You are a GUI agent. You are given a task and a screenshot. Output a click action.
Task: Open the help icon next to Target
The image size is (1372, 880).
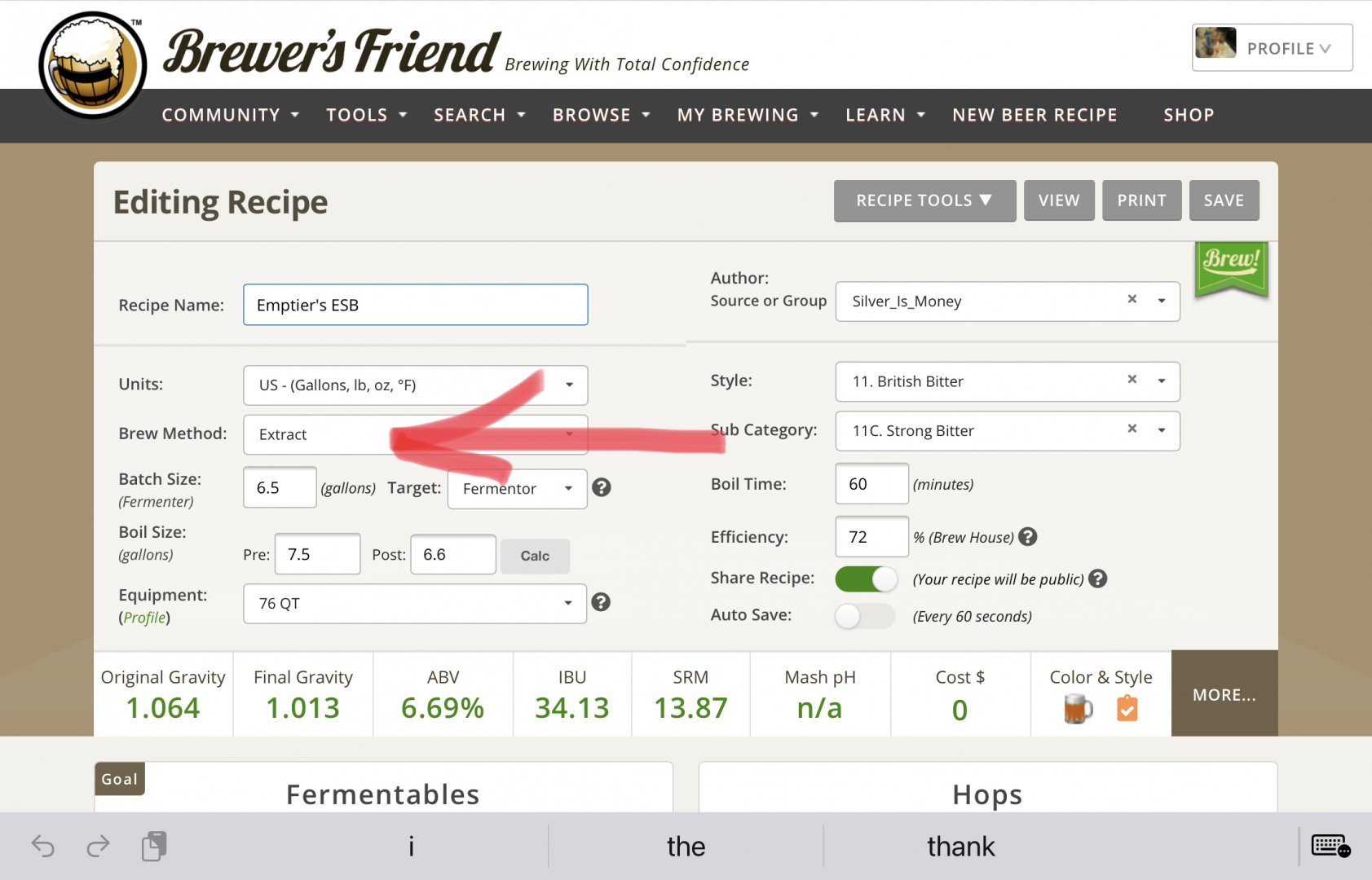(602, 487)
